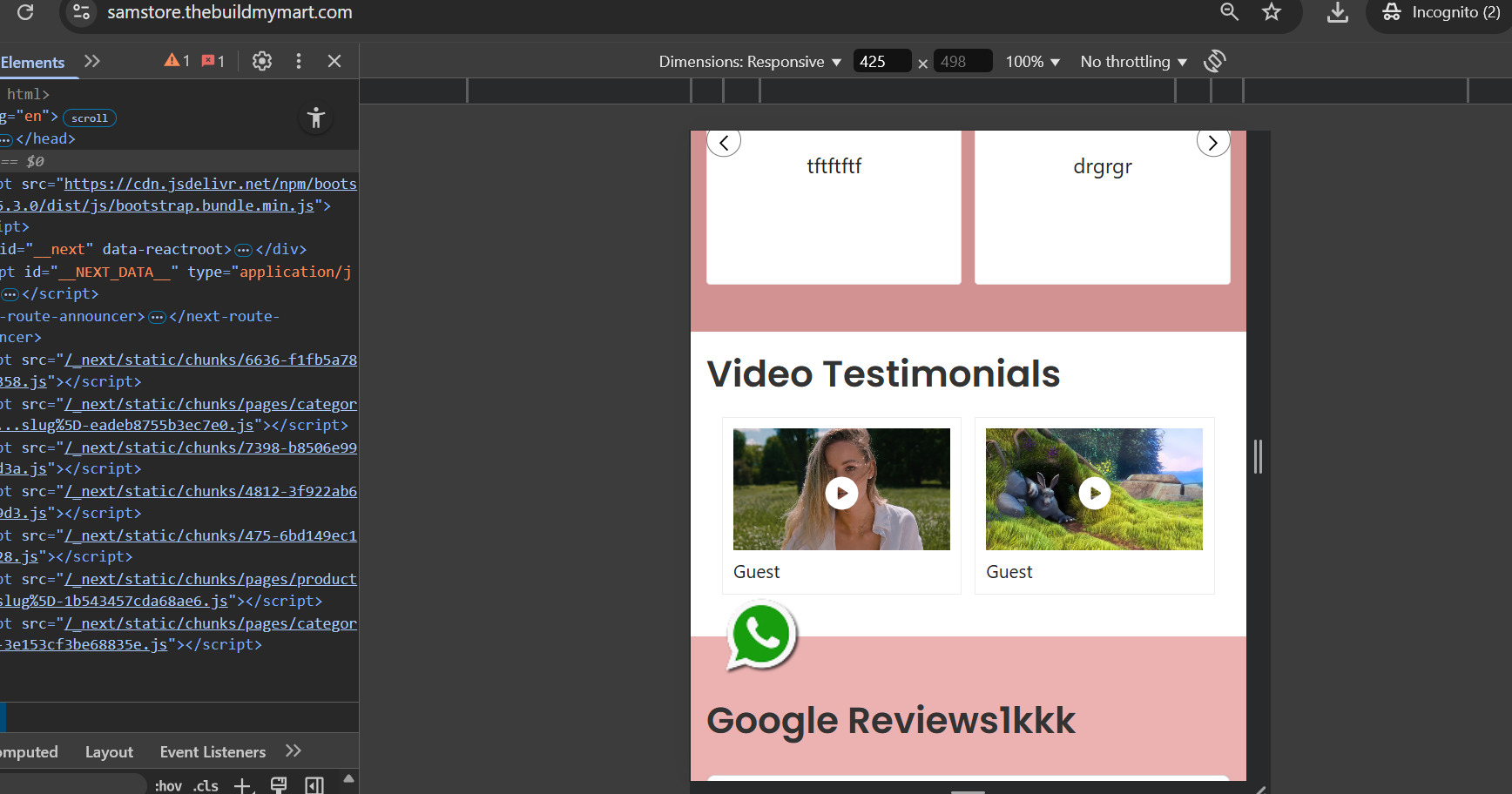
Task: Open the WhatsApp chat floating icon
Action: point(761,636)
